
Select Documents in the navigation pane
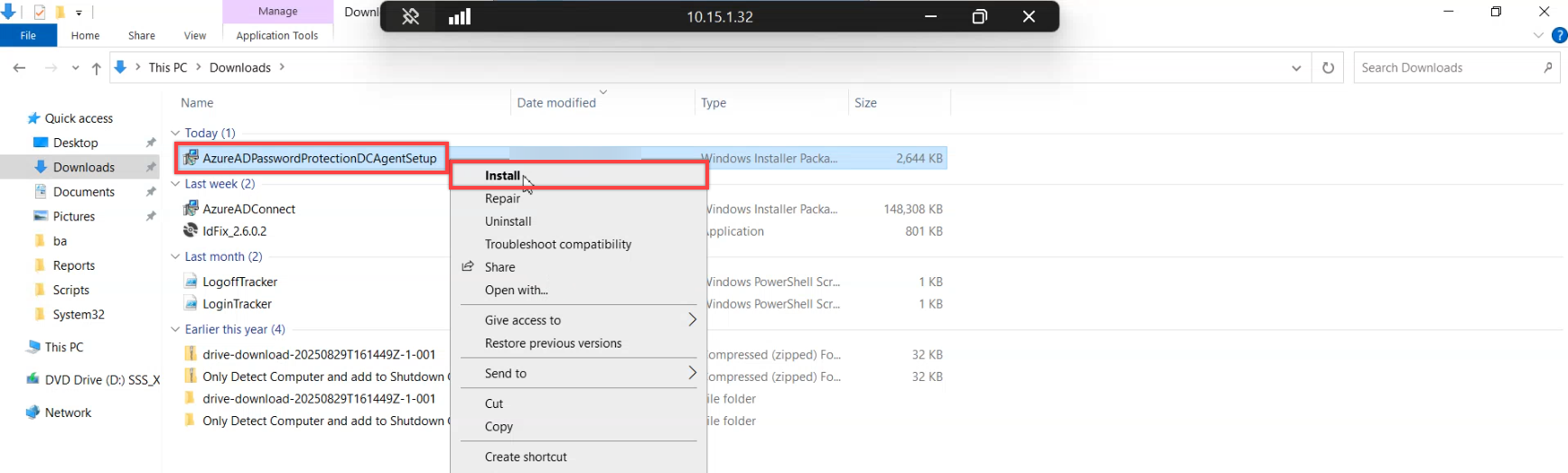click(x=83, y=192)
